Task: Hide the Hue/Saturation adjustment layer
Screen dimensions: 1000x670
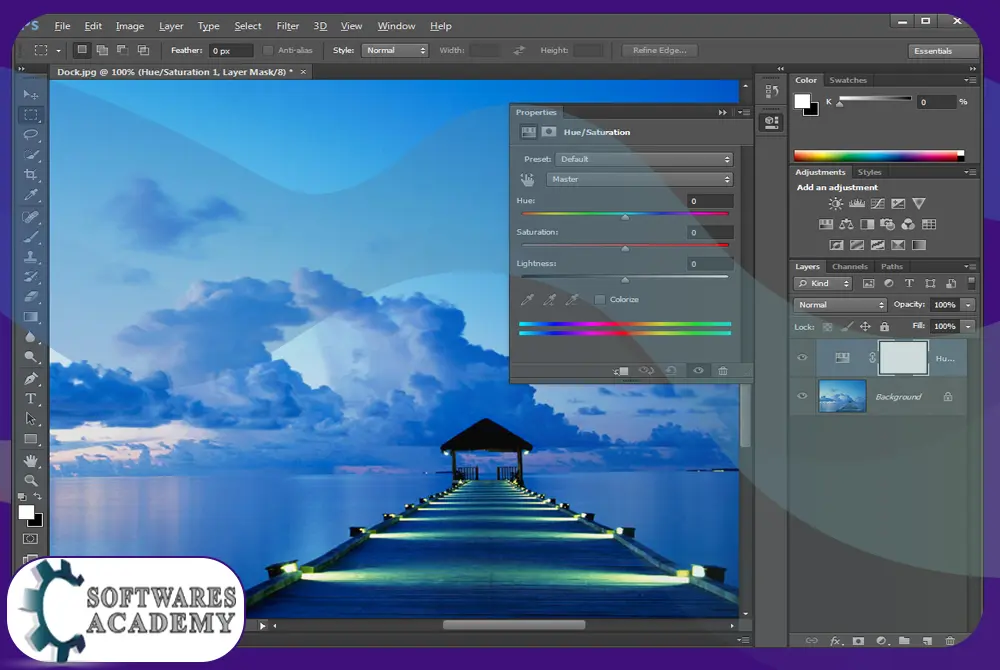Action: tap(802, 358)
